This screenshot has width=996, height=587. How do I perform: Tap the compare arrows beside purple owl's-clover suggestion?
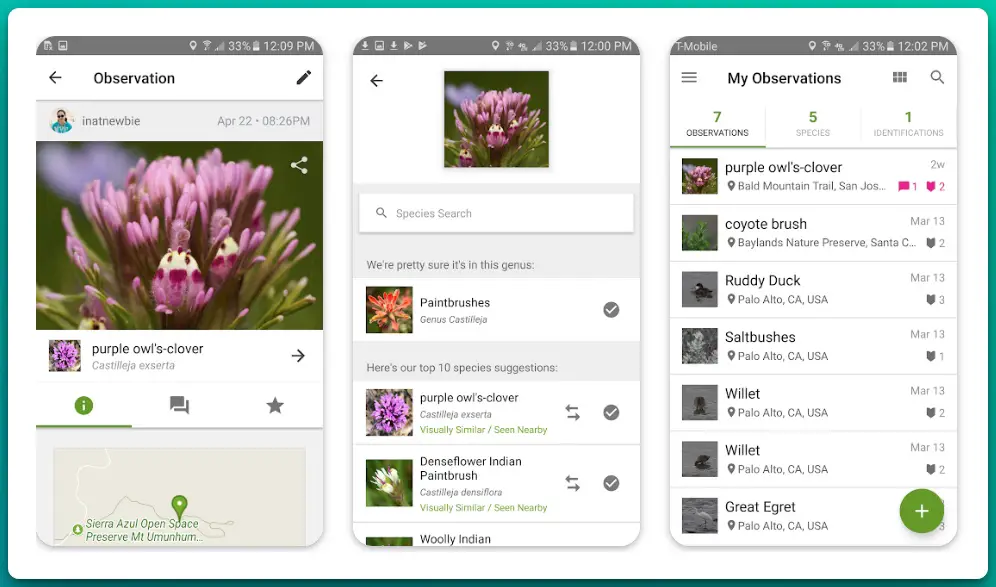click(572, 411)
